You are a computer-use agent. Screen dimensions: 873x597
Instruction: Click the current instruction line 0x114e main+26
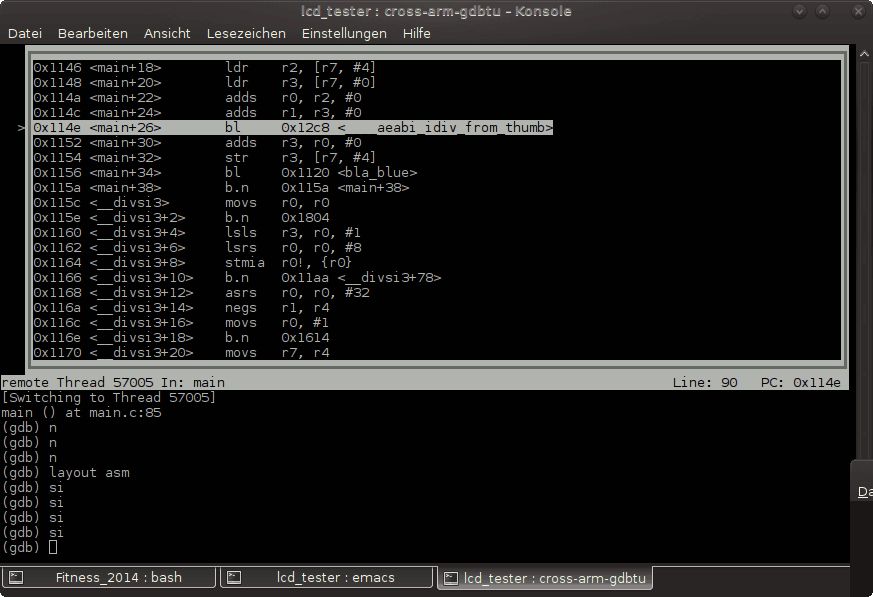[293, 128]
